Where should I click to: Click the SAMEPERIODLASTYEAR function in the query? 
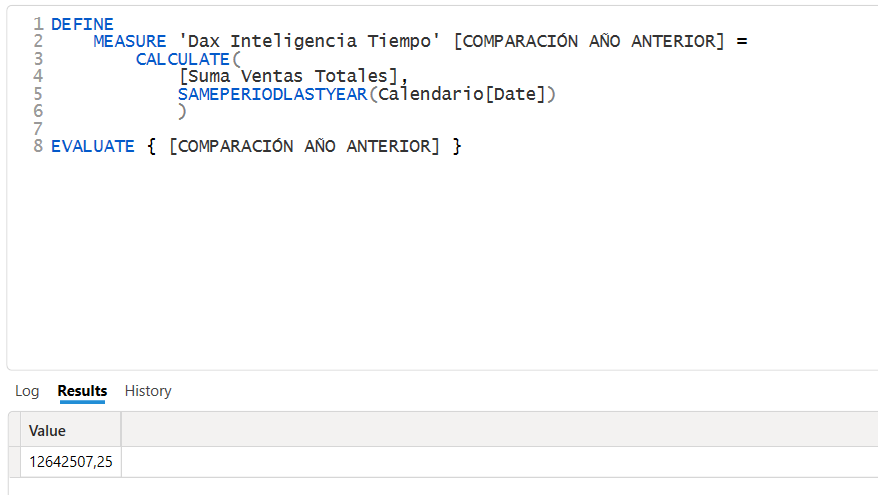(x=273, y=94)
